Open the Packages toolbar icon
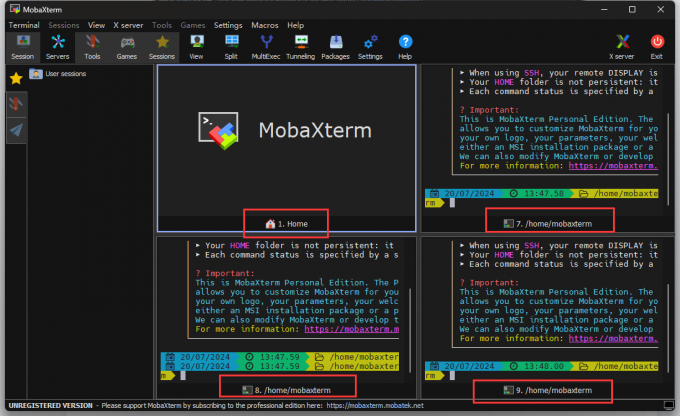Screen dimensions: 680x416 (x=335, y=47)
